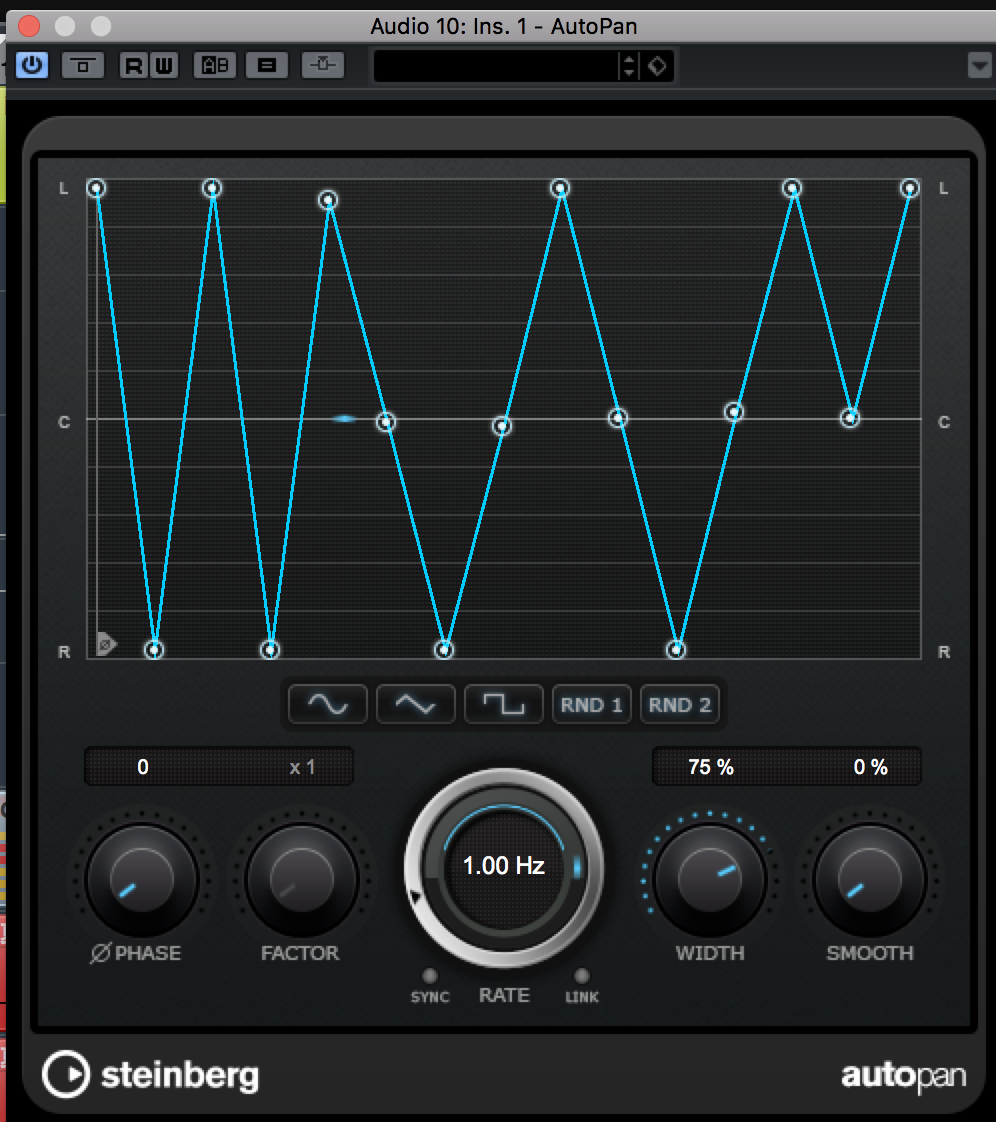Open the plug-in functions dropdown arrow at far right
The height and width of the screenshot is (1122, 996).
979,66
